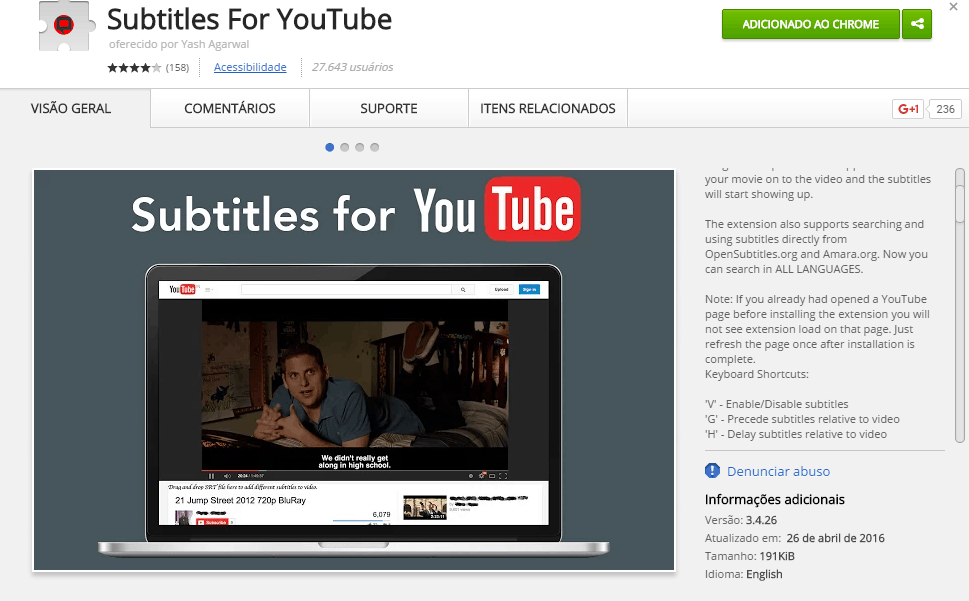Click the Idioma value English
Screen dimensions: 969x601
point(764,574)
